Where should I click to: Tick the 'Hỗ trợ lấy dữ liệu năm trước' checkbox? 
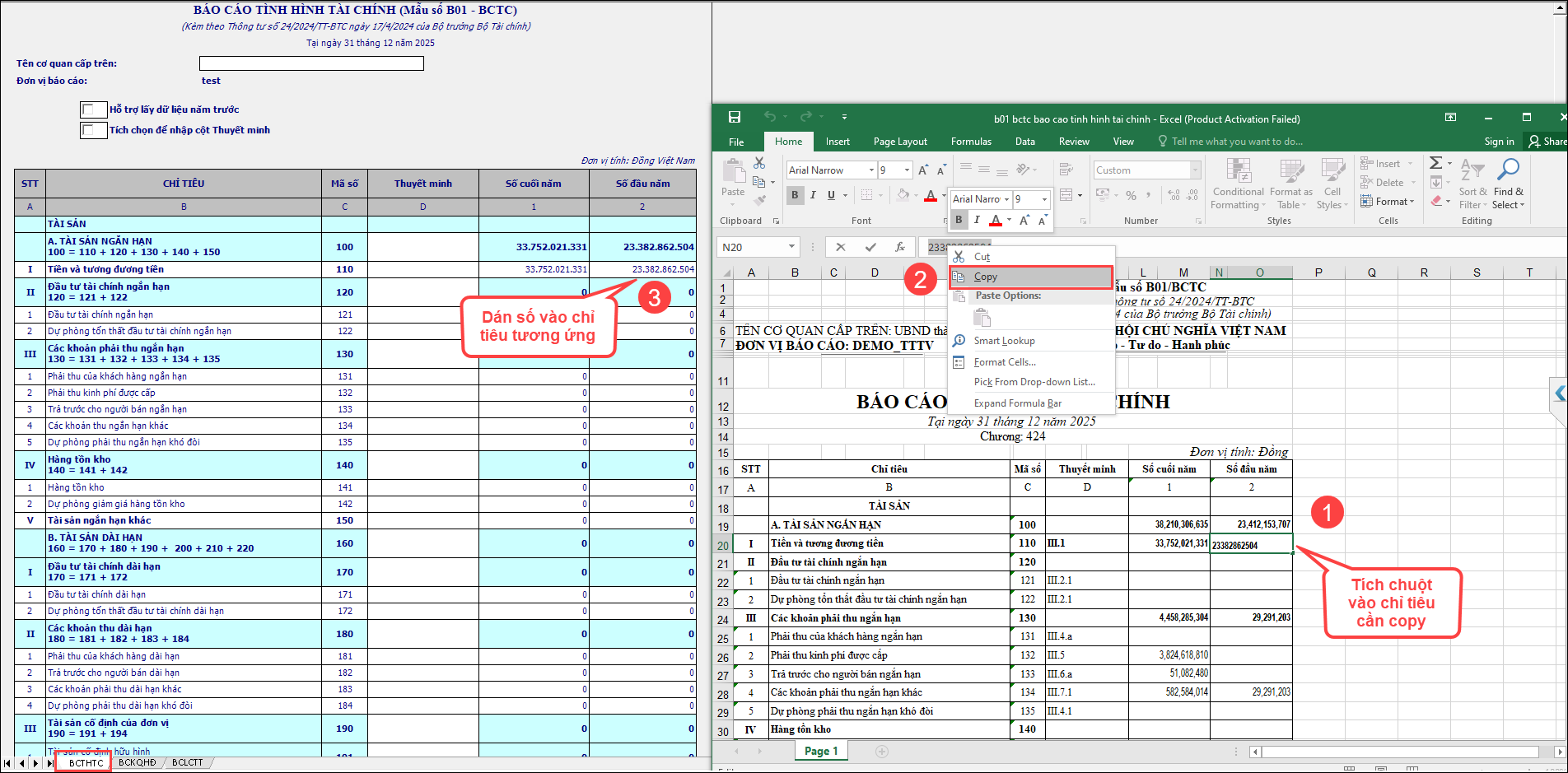pos(88,109)
